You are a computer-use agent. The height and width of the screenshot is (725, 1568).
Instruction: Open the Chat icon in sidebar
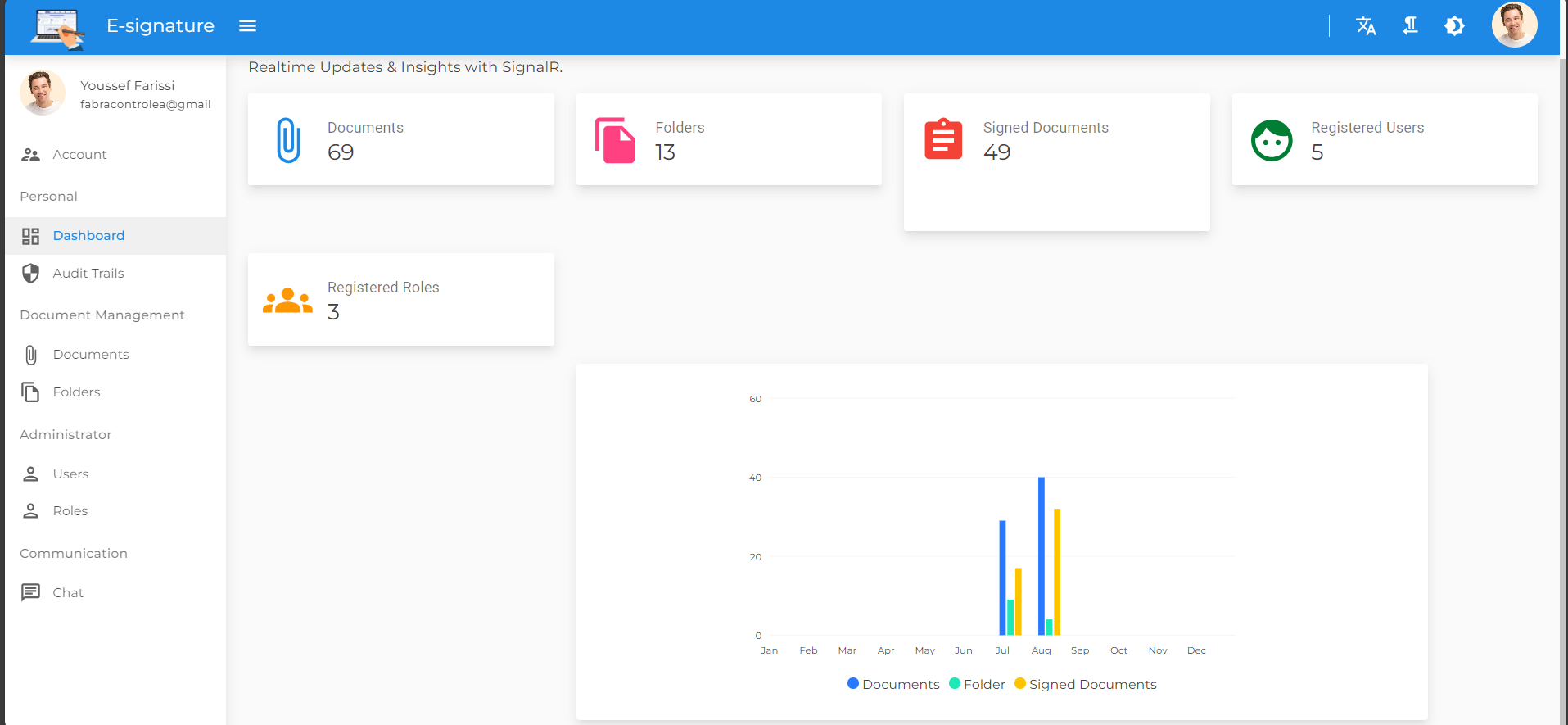pos(31,592)
